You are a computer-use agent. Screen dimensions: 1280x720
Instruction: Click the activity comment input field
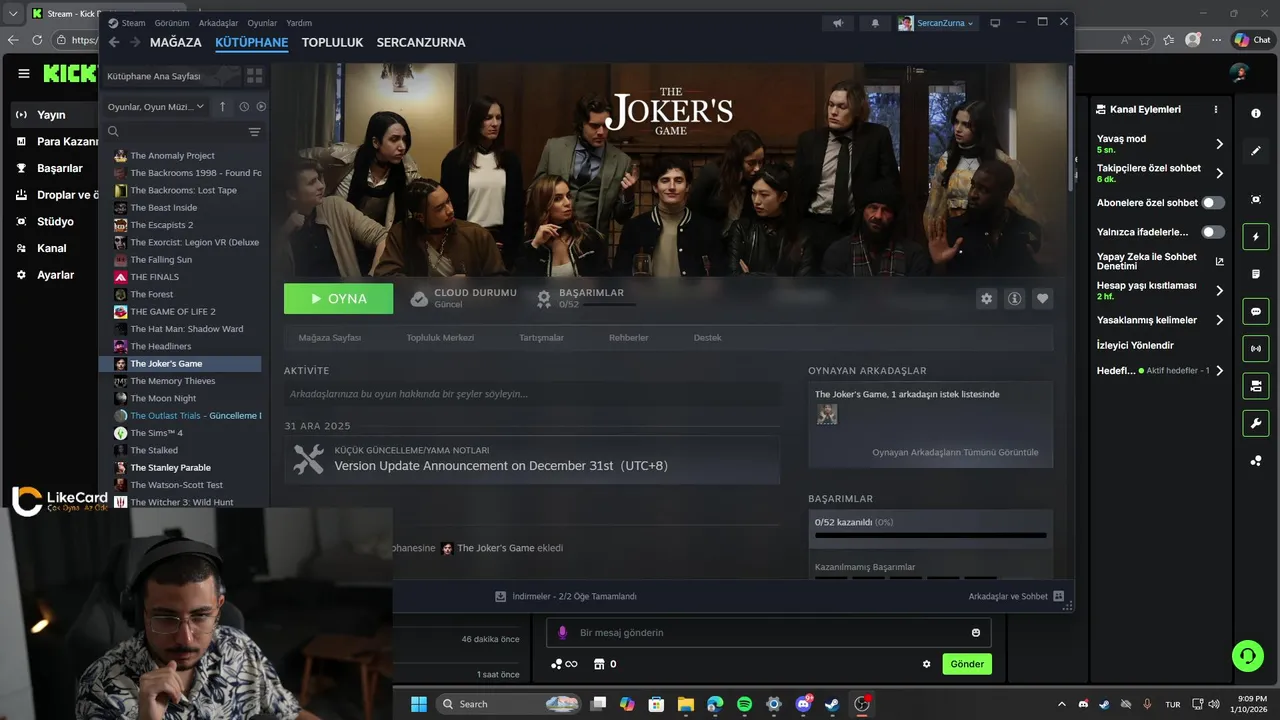(532, 394)
